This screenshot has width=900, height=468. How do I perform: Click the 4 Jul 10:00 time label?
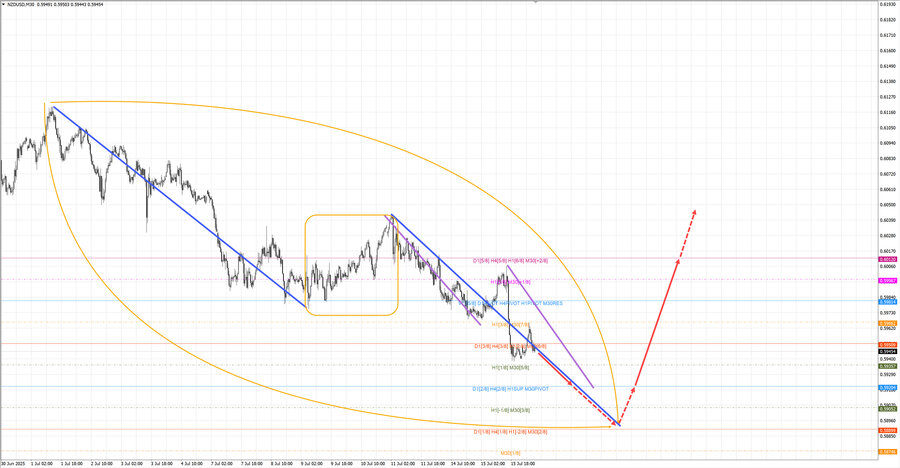point(191,463)
